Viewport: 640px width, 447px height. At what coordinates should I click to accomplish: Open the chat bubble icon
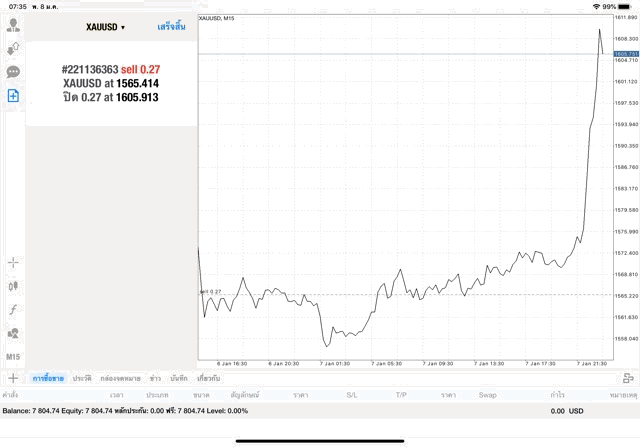(x=13, y=72)
